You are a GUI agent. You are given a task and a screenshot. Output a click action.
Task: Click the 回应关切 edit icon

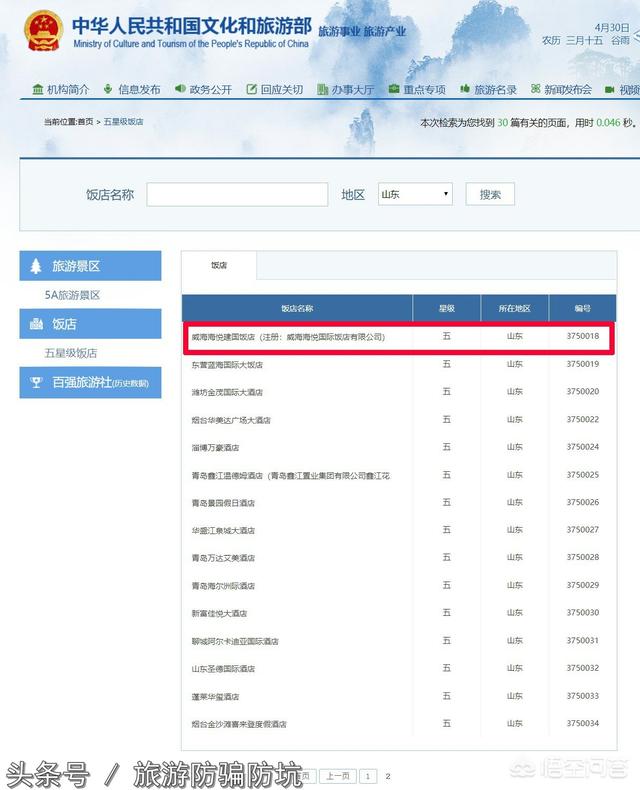point(252,89)
